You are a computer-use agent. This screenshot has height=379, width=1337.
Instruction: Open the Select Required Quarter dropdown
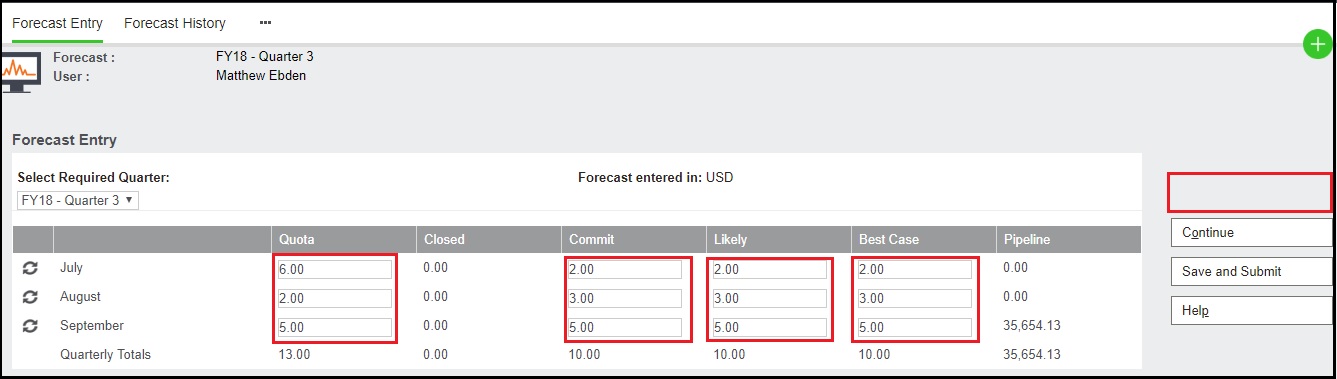point(78,200)
